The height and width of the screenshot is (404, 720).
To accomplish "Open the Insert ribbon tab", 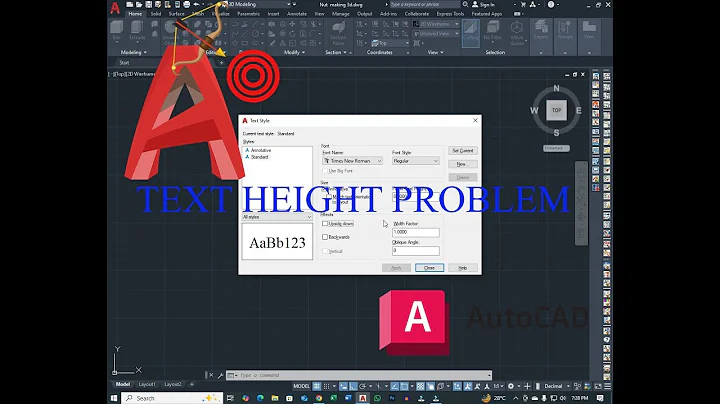I will point(273,14).
